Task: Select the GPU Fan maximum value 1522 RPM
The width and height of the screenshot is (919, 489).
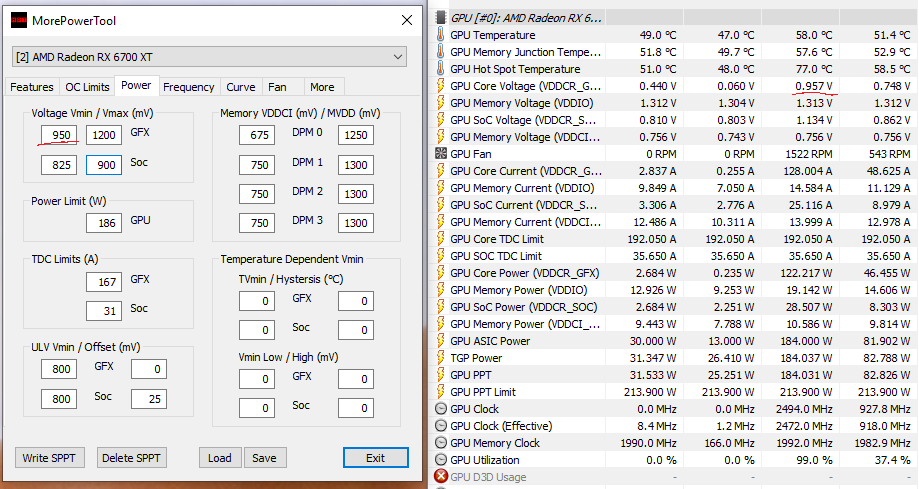Action: click(x=809, y=154)
